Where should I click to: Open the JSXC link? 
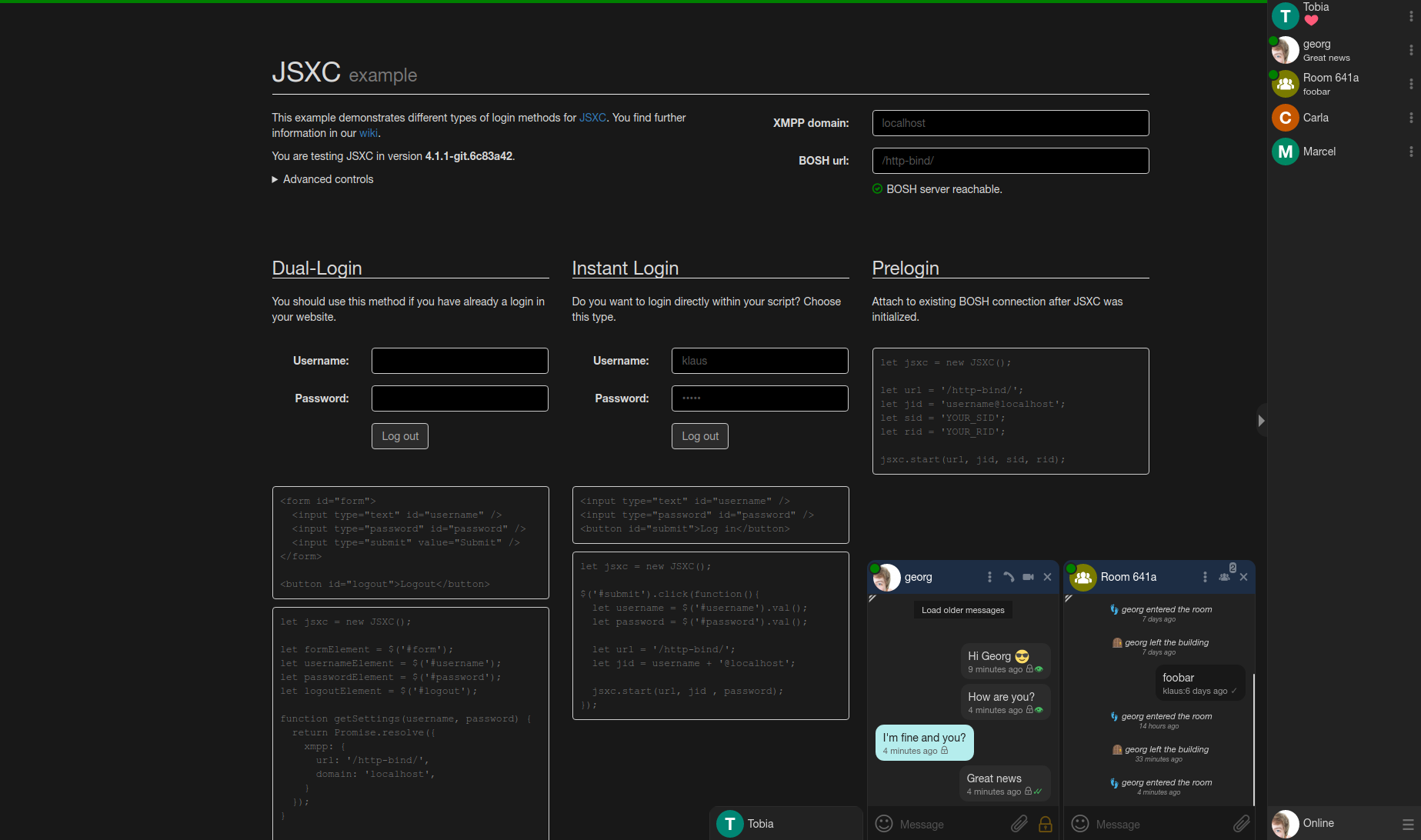[x=592, y=118]
